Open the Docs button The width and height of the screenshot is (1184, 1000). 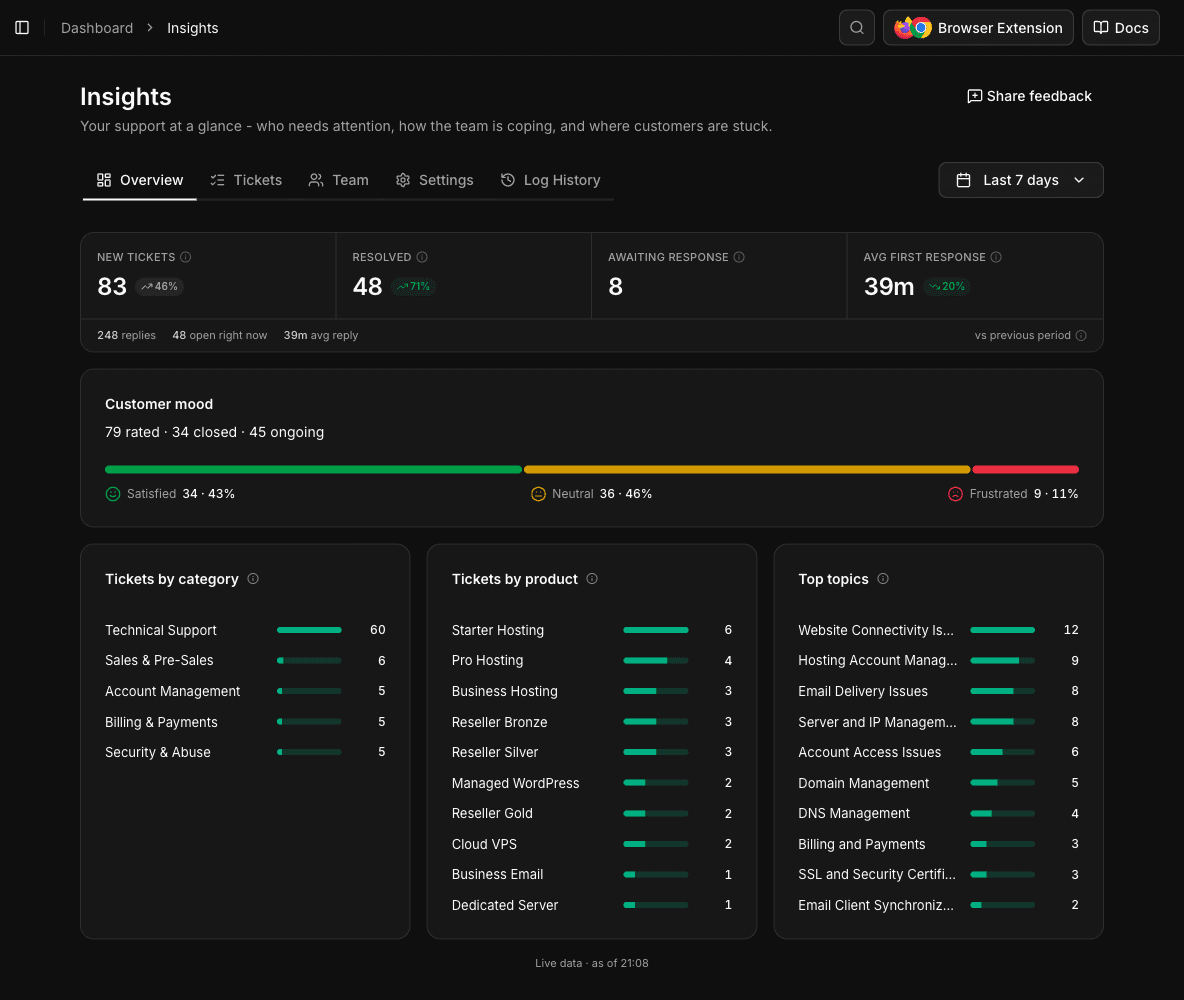[1121, 28]
